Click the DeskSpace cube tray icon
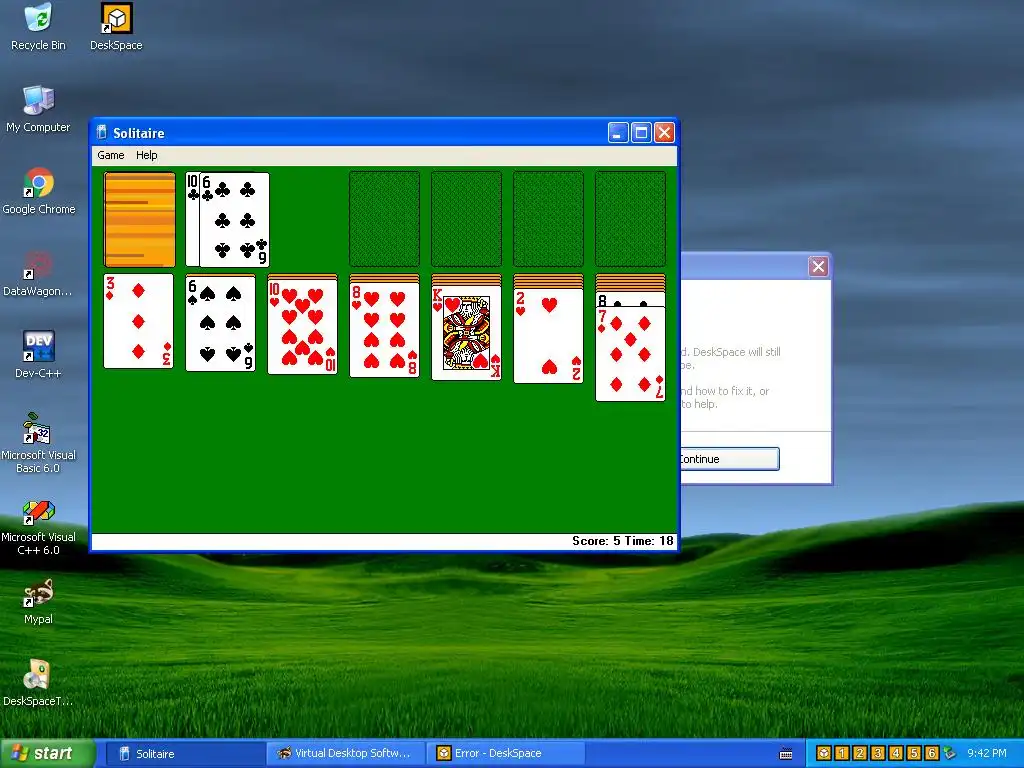Screen dimensions: 1024x768 [x=824, y=753]
